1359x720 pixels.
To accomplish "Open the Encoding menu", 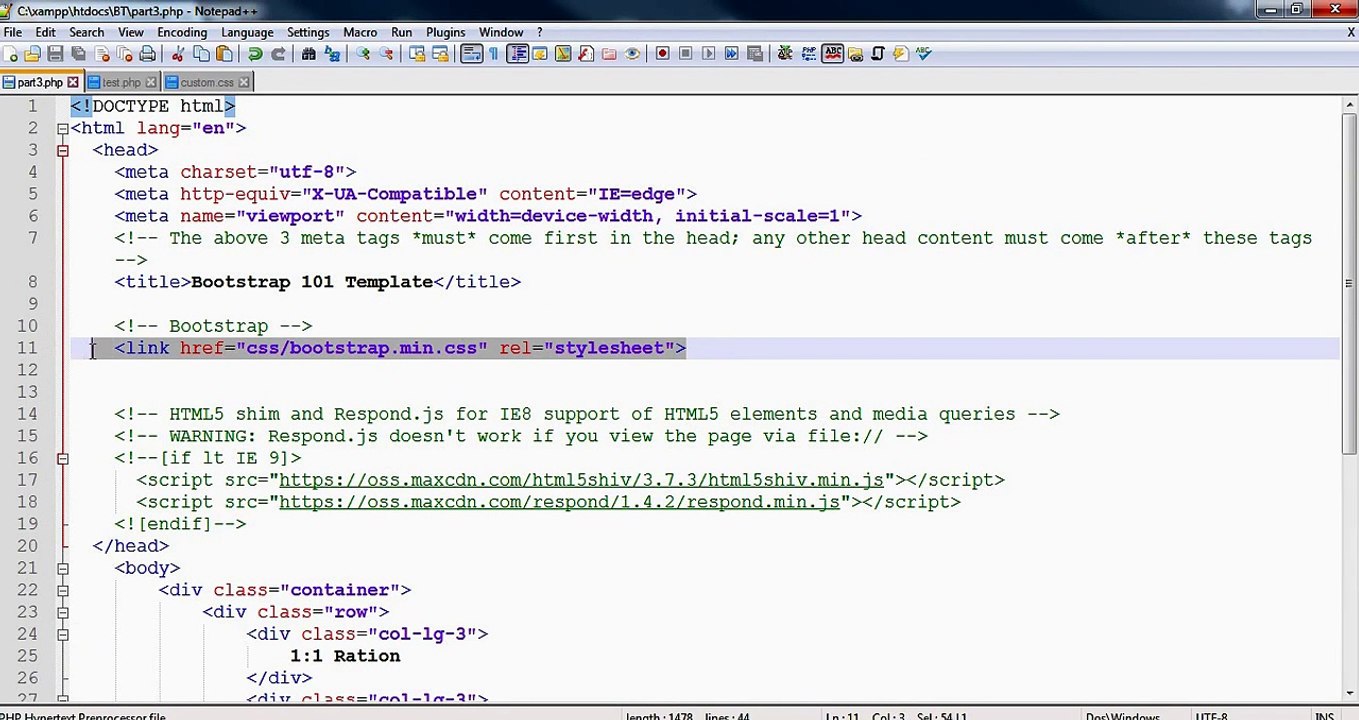I will click(x=182, y=32).
